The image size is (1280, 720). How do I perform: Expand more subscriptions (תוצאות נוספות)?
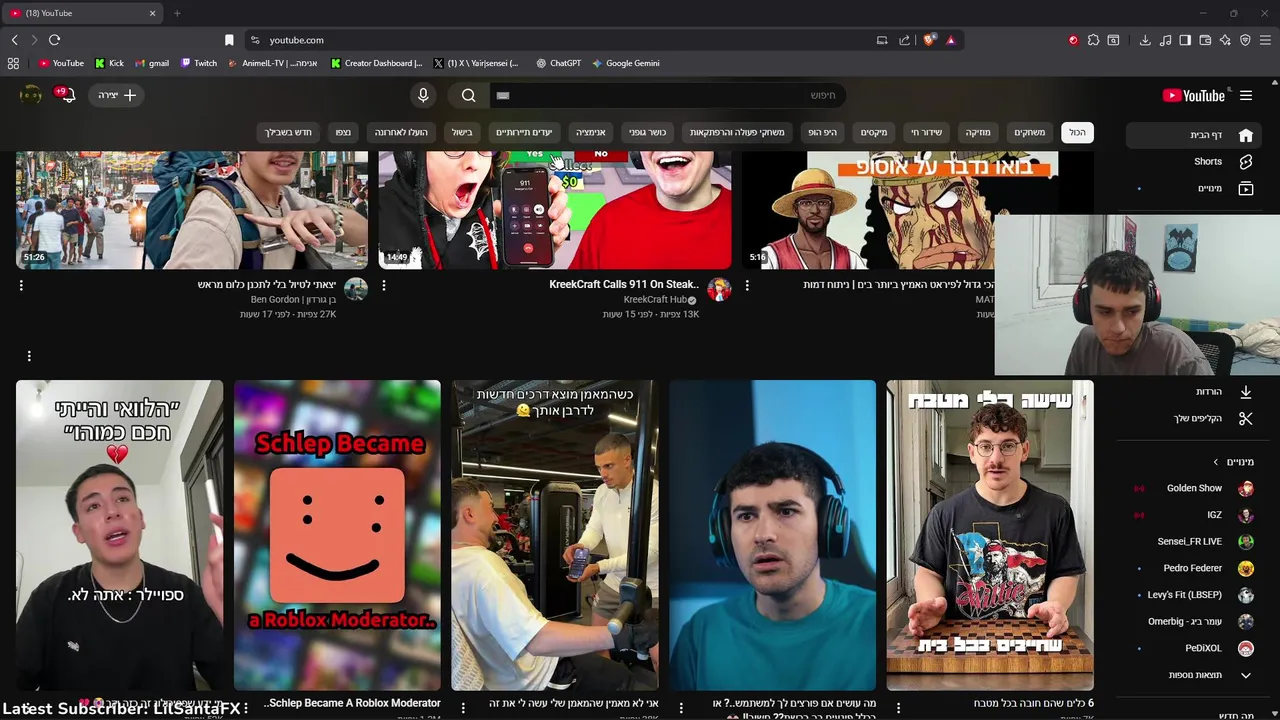[x=1193, y=675]
